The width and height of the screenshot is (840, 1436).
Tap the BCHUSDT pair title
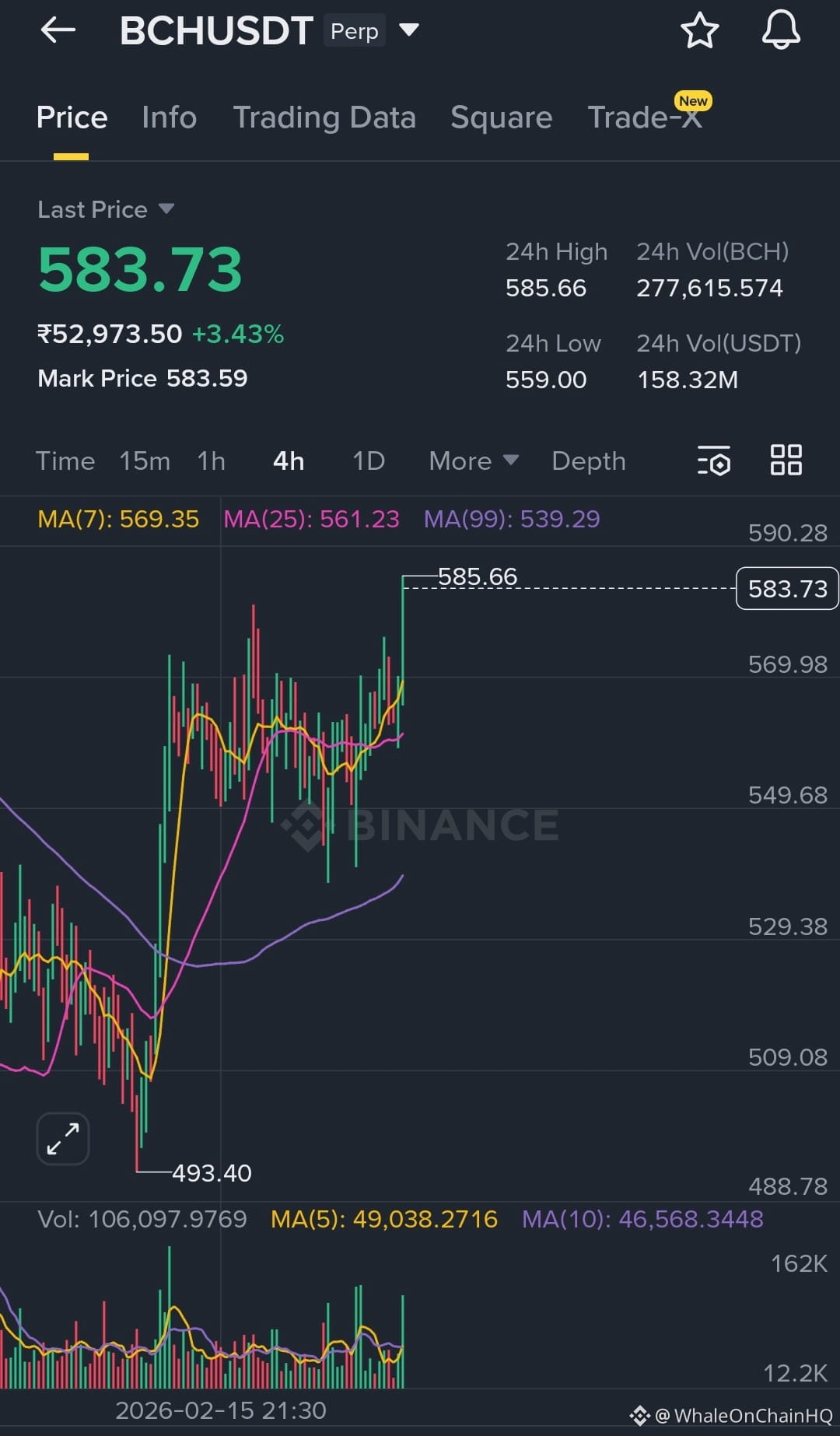[x=216, y=30]
